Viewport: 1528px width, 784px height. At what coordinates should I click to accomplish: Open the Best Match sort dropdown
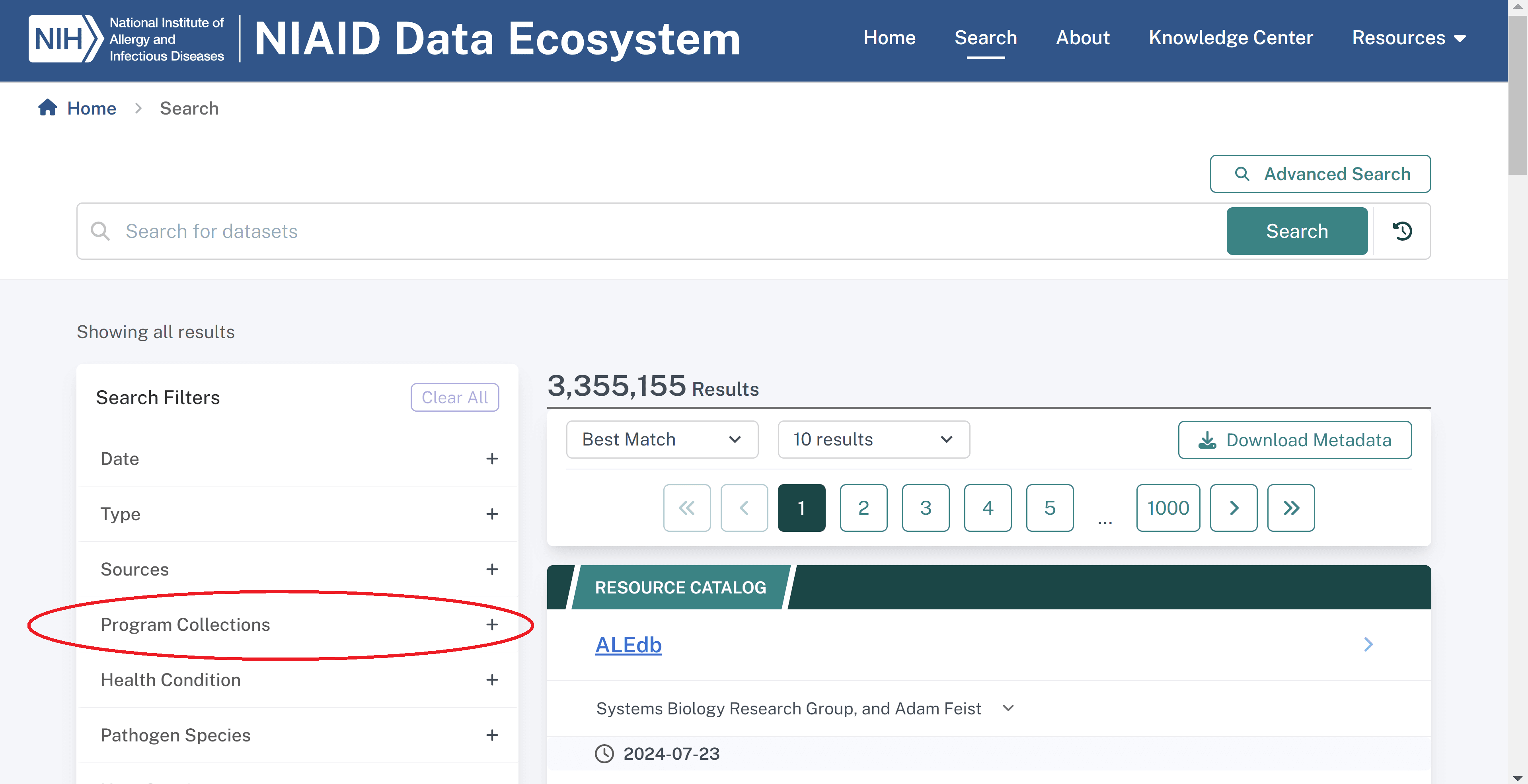click(x=662, y=440)
